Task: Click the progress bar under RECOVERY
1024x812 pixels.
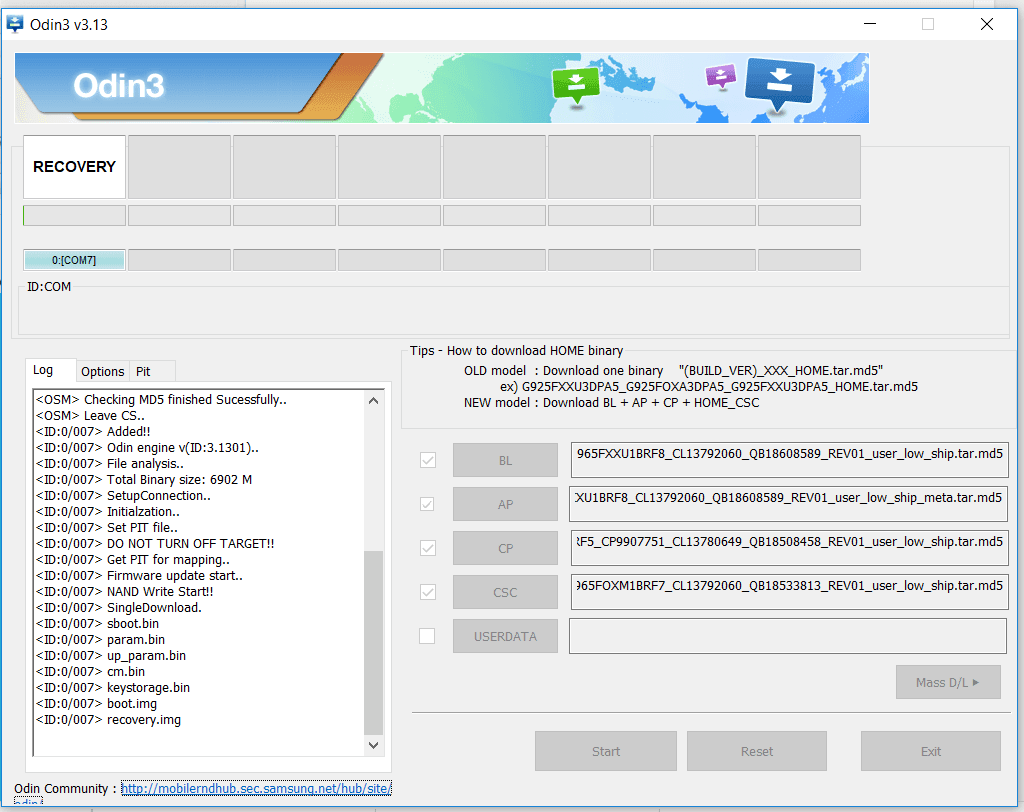Action: 74,216
